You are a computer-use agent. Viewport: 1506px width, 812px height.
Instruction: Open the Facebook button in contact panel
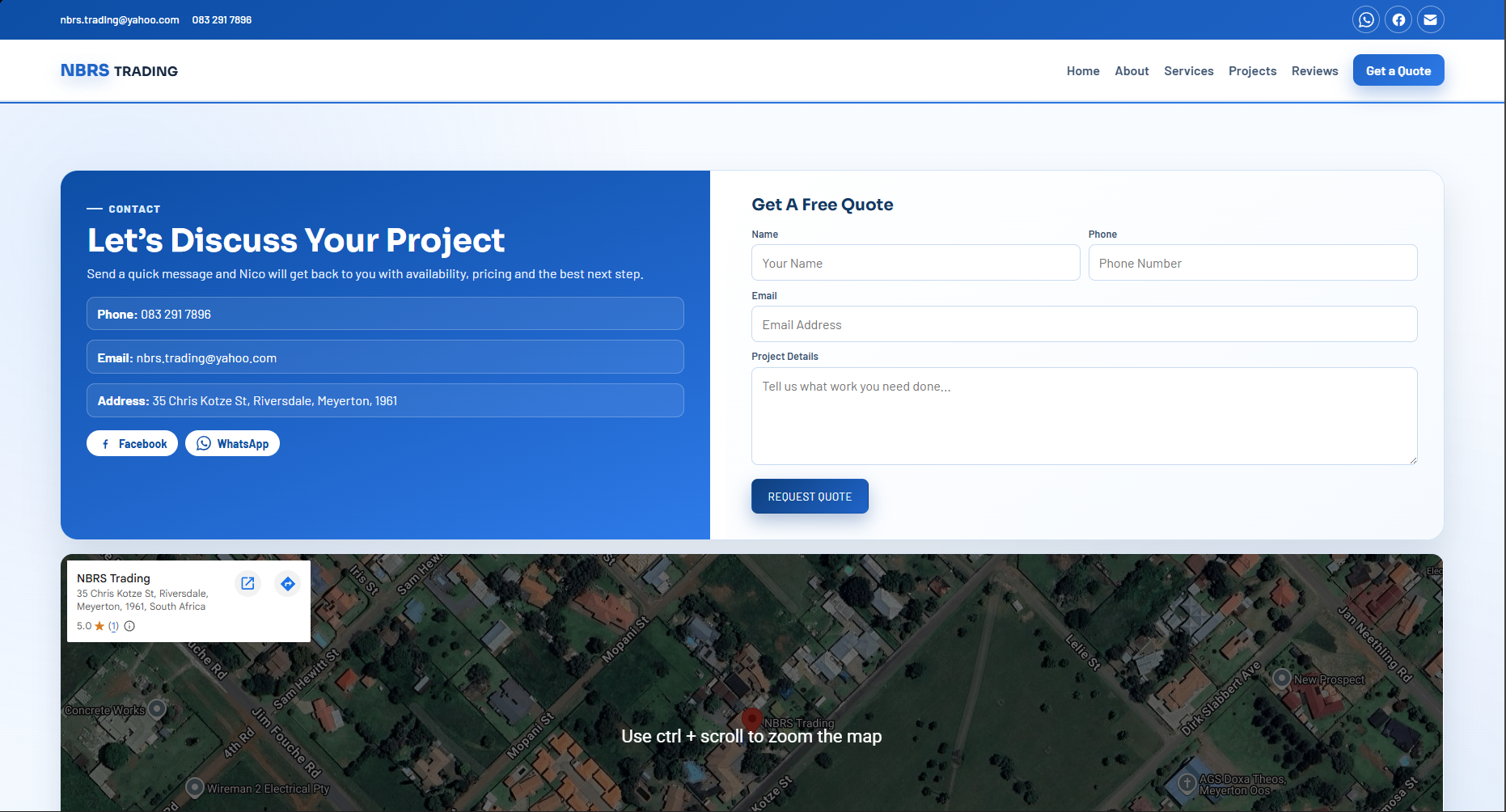132,443
